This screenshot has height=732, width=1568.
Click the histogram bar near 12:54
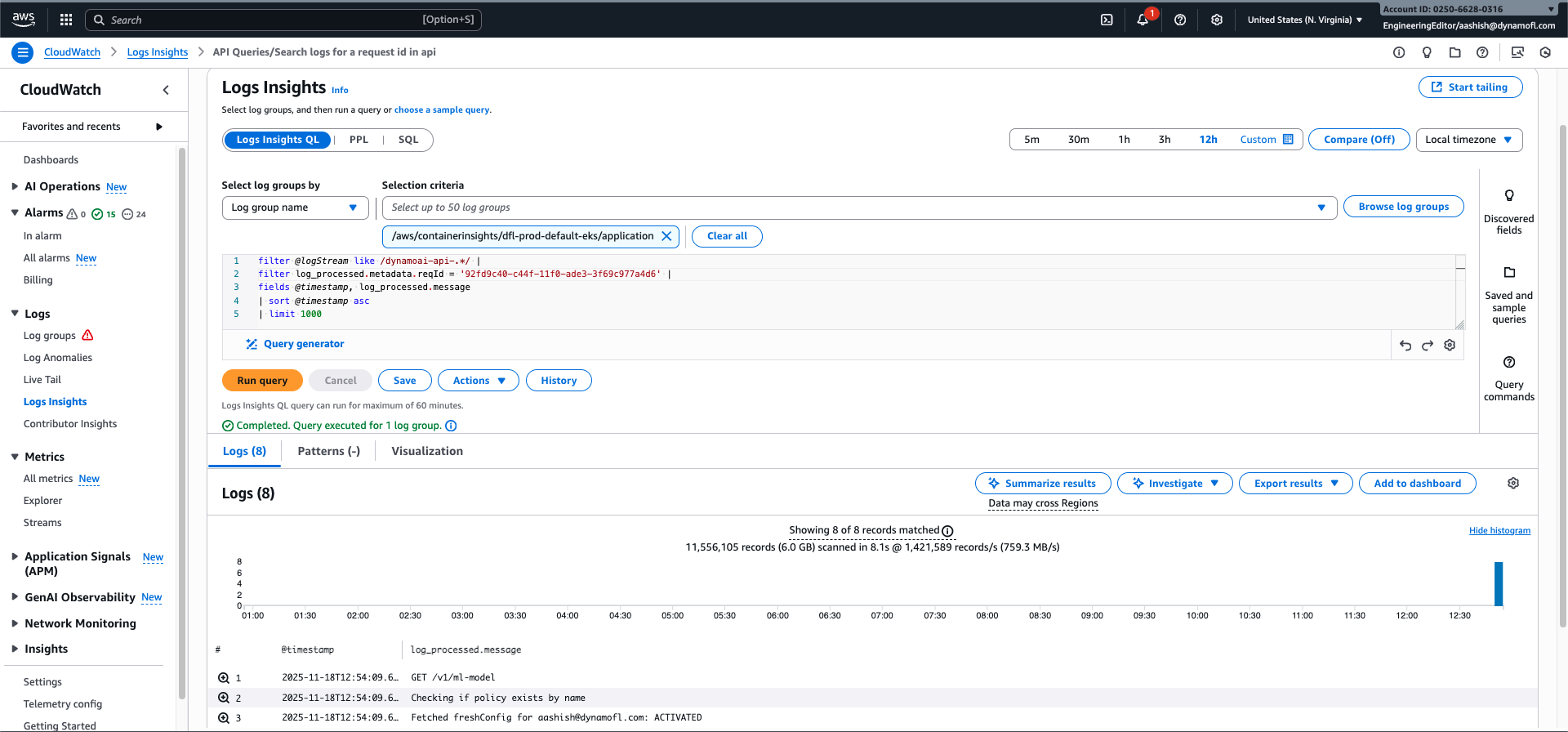click(1499, 584)
